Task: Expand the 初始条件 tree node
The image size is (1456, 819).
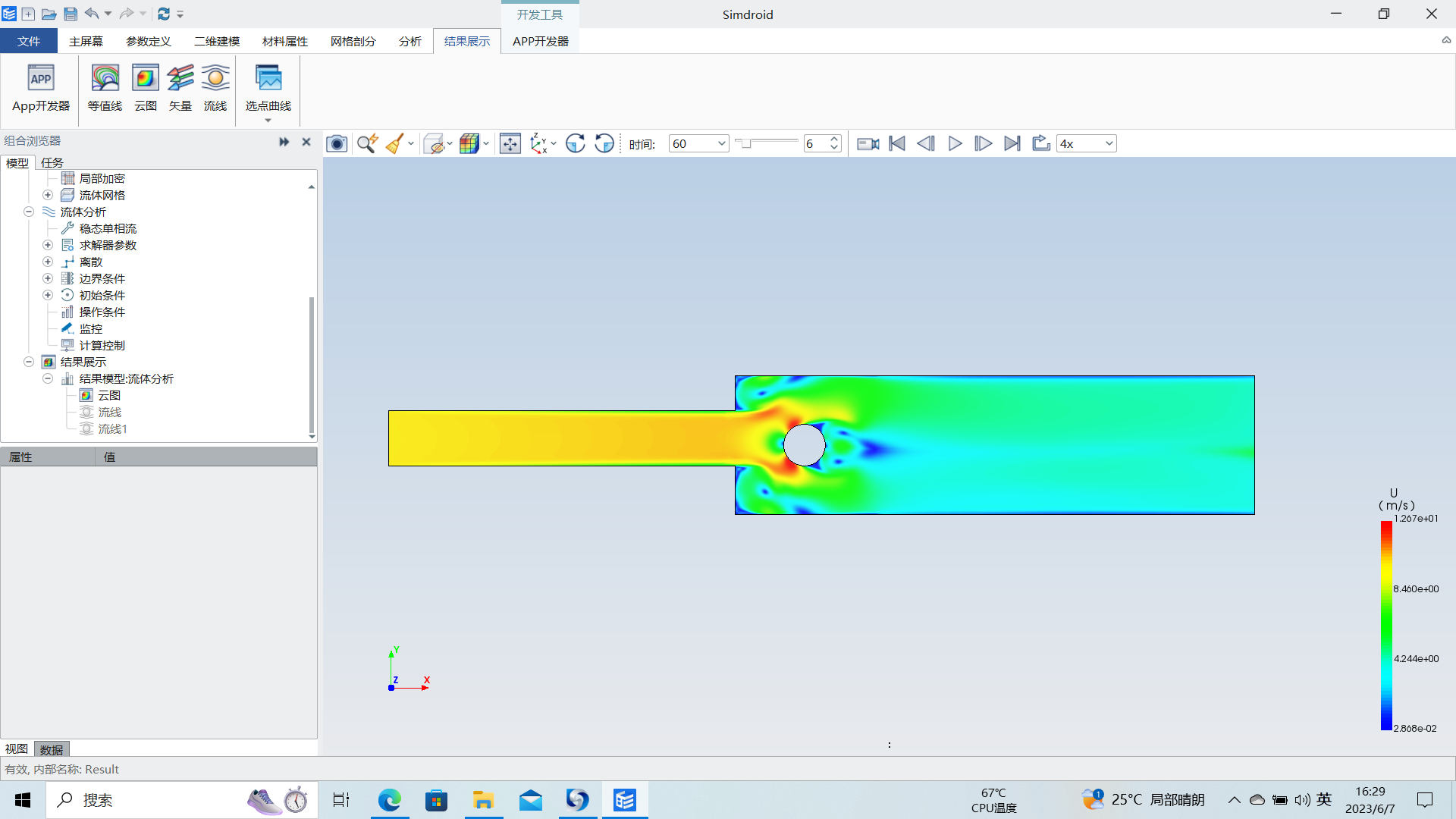Action: pyautogui.click(x=48, y=295)
